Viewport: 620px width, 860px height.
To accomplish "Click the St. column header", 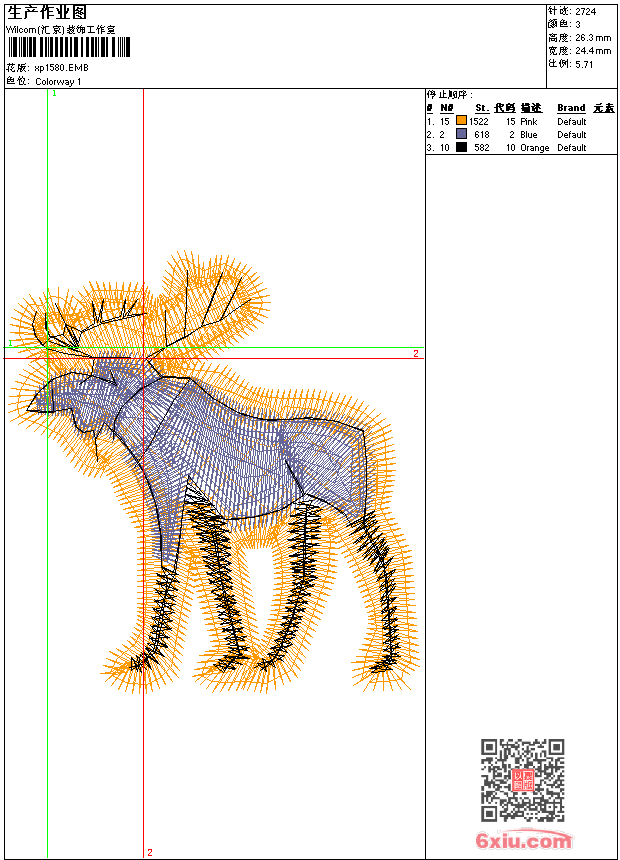I will [481, 108].
